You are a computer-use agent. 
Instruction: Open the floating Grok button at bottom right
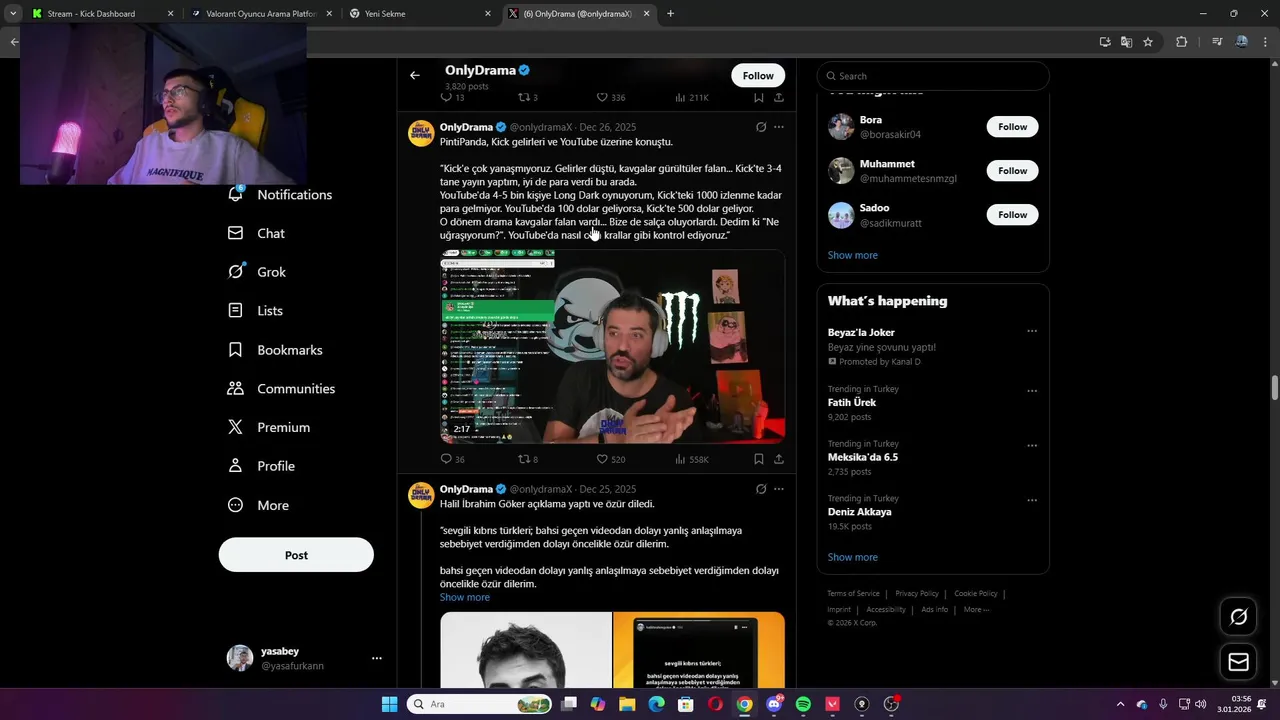(x=1238, y=617)
